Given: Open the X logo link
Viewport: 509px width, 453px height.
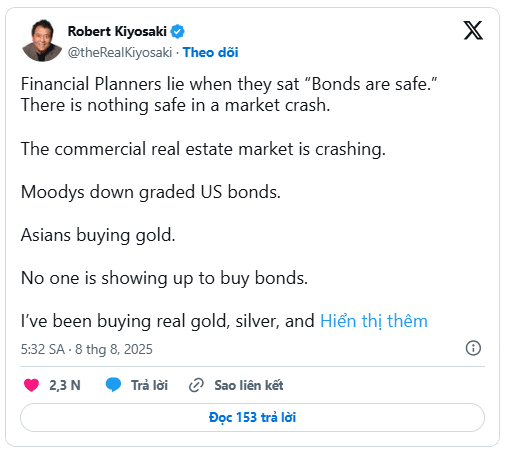Looking at the screenshot, I should 473,30.
